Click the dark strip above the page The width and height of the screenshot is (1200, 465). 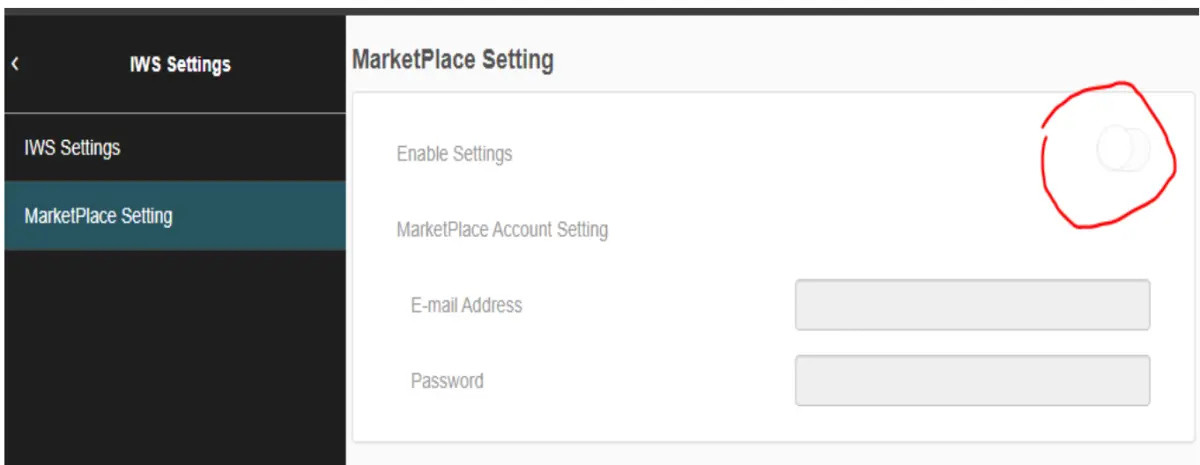(600, 4)
